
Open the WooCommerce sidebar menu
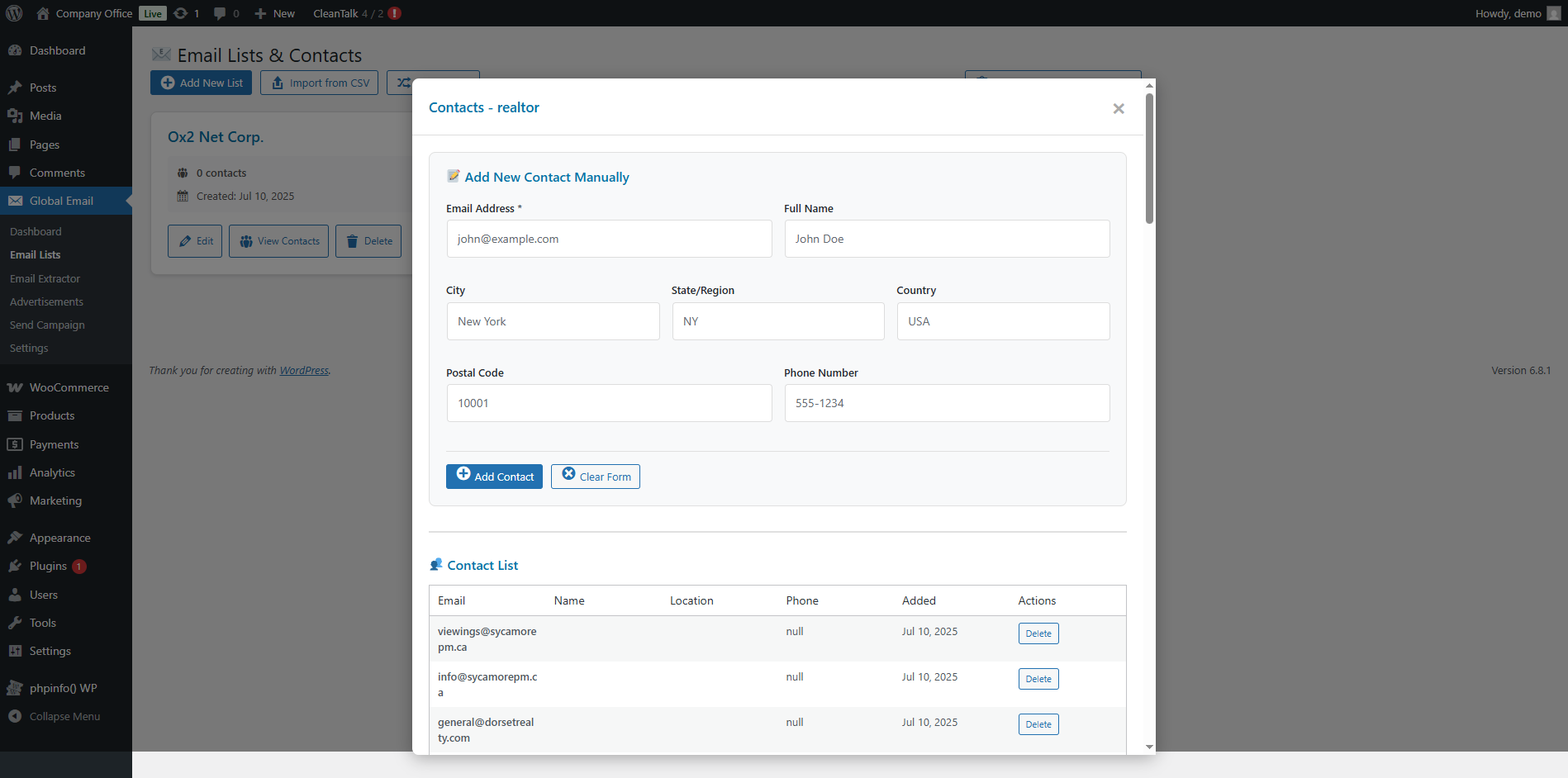[69, 387]
